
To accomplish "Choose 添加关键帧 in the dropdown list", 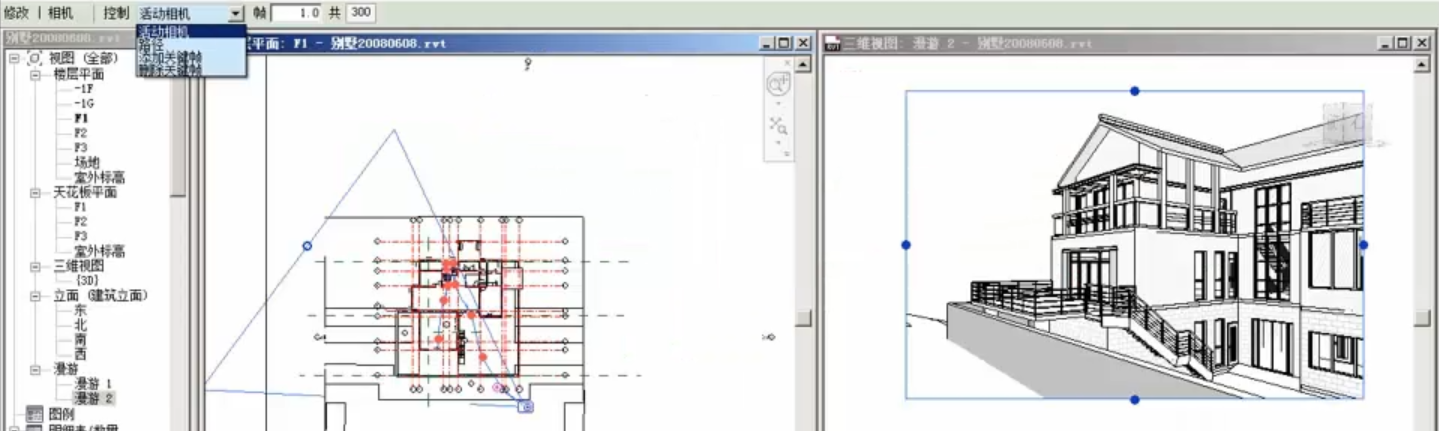I will 168,58.
